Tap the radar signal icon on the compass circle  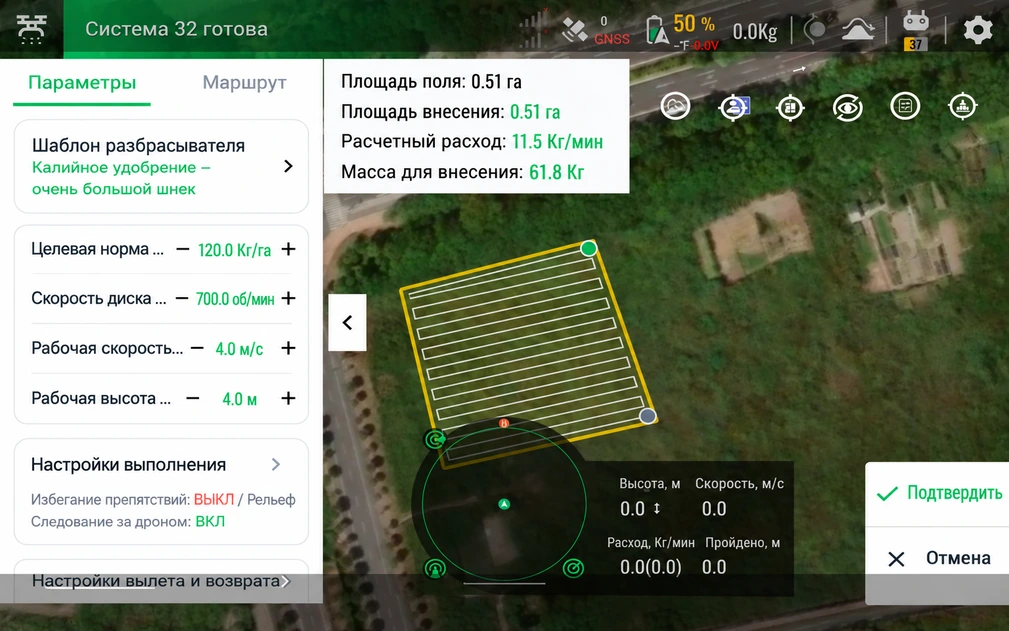[436, 569]
